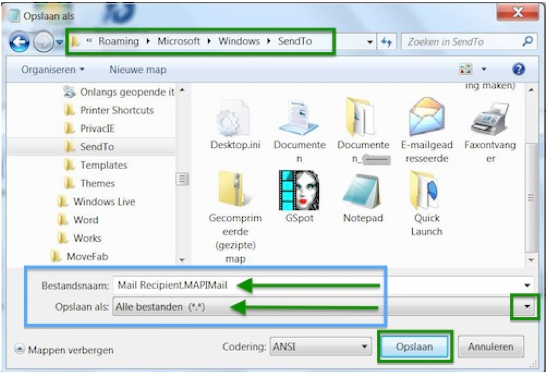The image size is (546, 372).
Task: Open the 'Opslaan als' file type combo box
Action: click(x=323, y=307)
